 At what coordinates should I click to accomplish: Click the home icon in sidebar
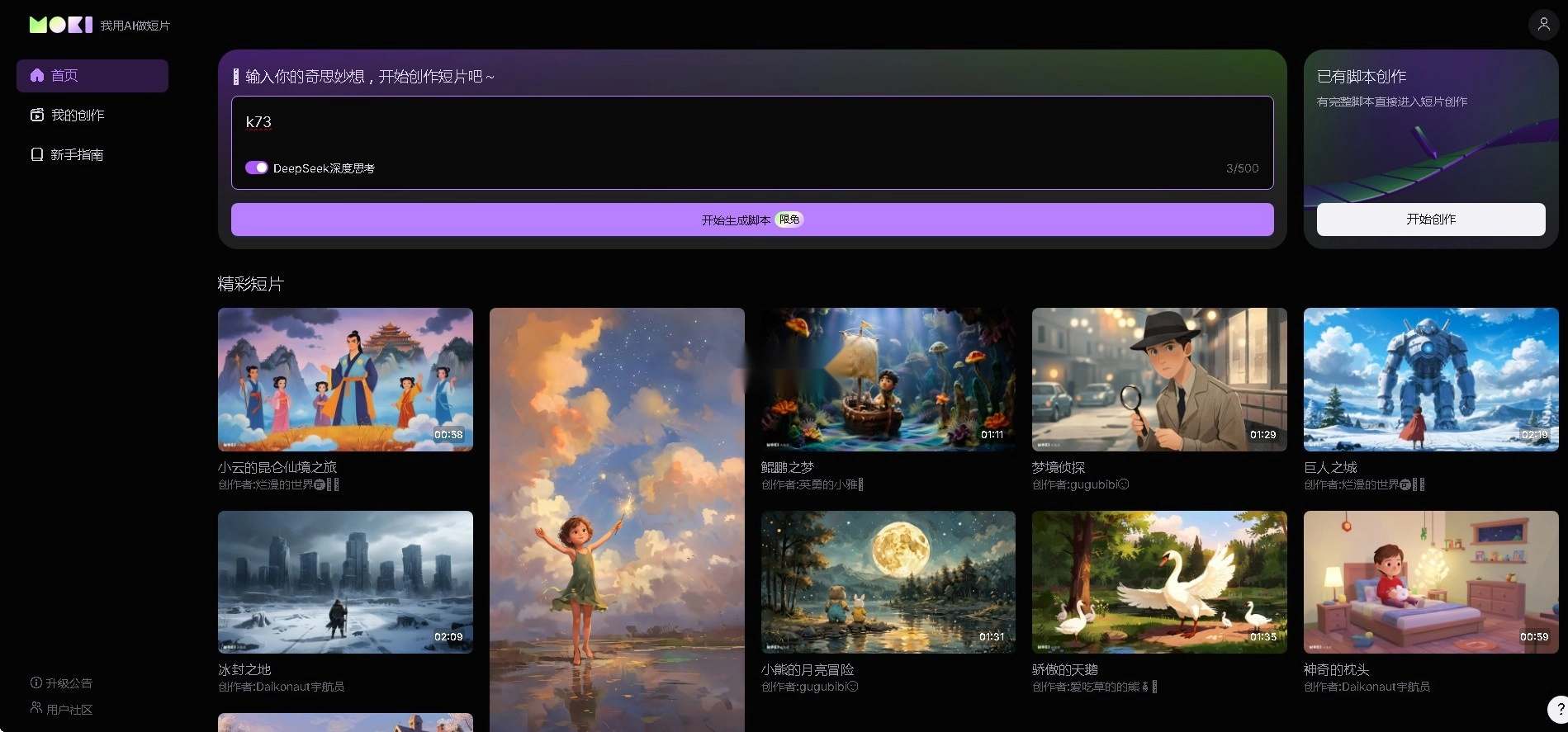(x=37, y=75)
